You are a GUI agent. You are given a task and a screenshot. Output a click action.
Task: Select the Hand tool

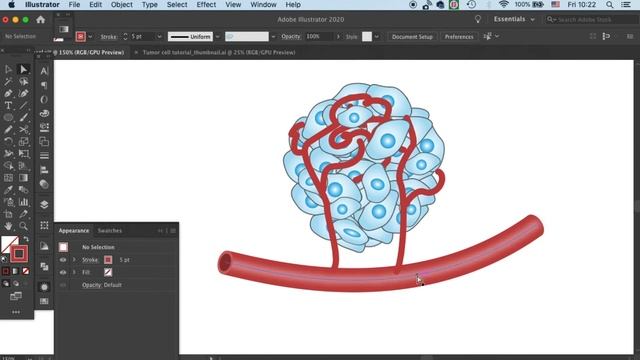[8, 226]
